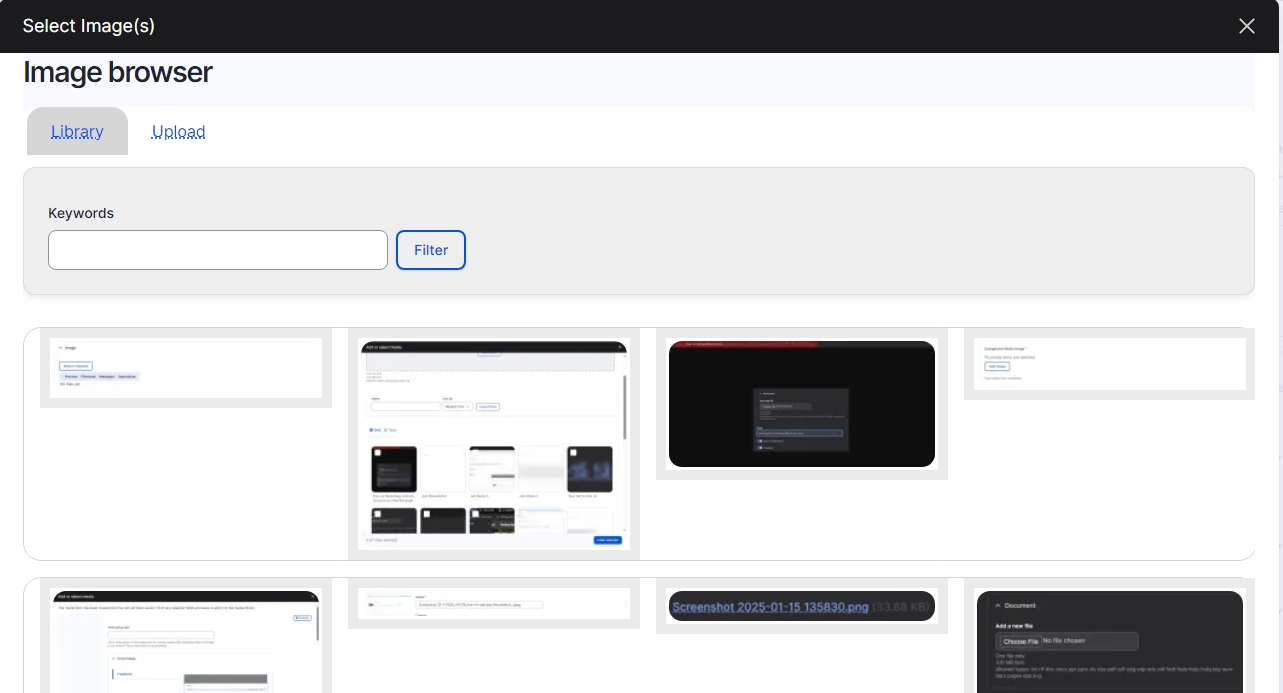Select the thumbnail showing Screenshot 2025-01-15 135830.png
1283x693 pixels.
(802, 606)
